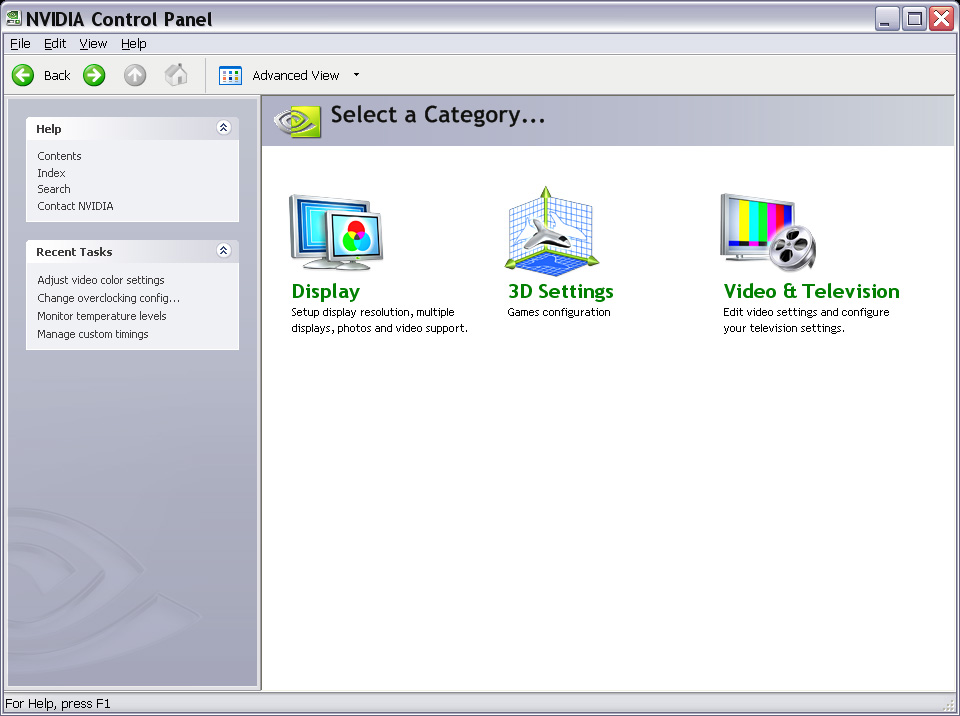Click the NVIDIA title bar app icon
Screen dimensions: 960x716
click(13, 18)
